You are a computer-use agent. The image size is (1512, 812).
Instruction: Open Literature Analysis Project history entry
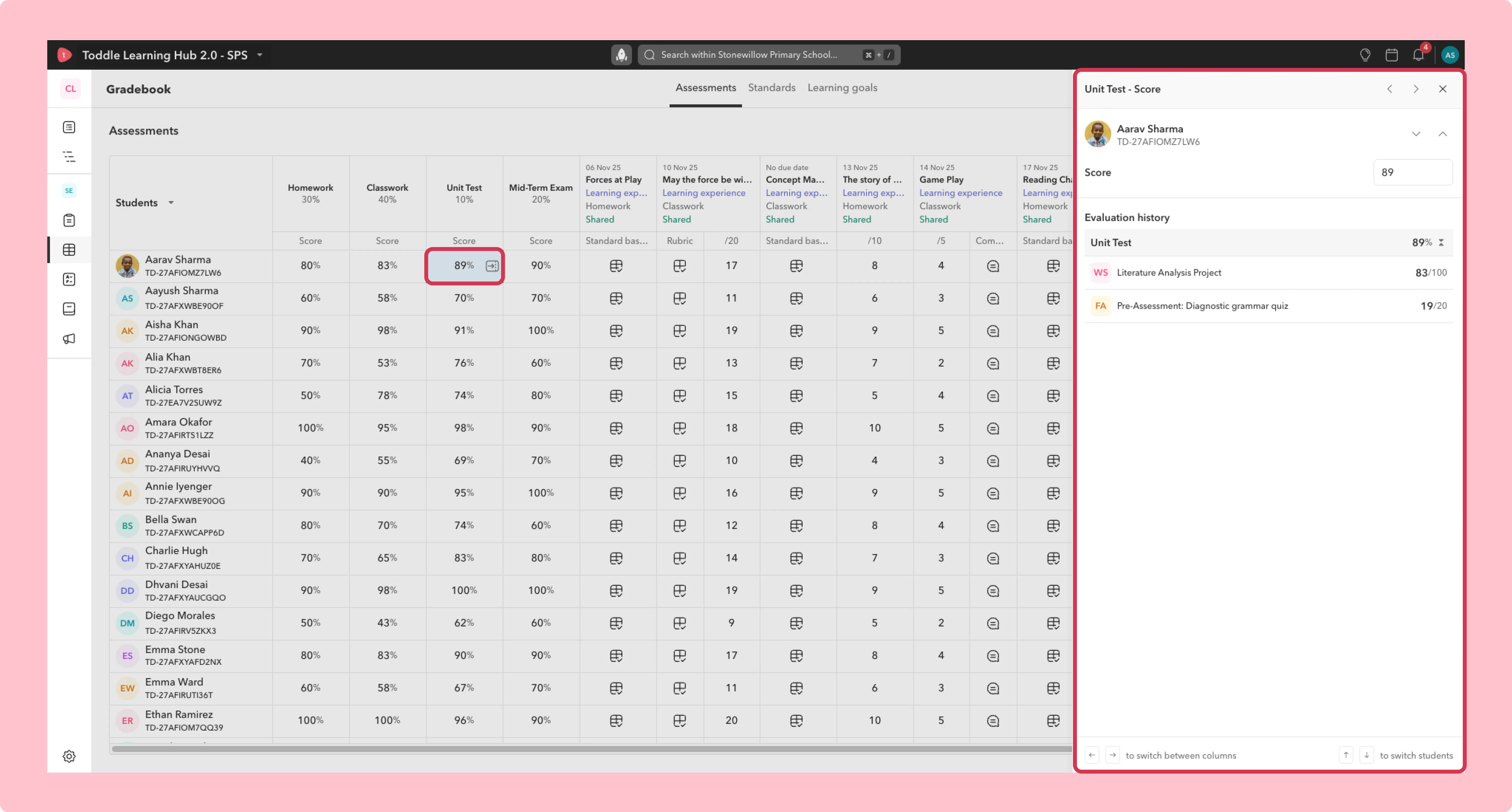(x=1268, y=273)
